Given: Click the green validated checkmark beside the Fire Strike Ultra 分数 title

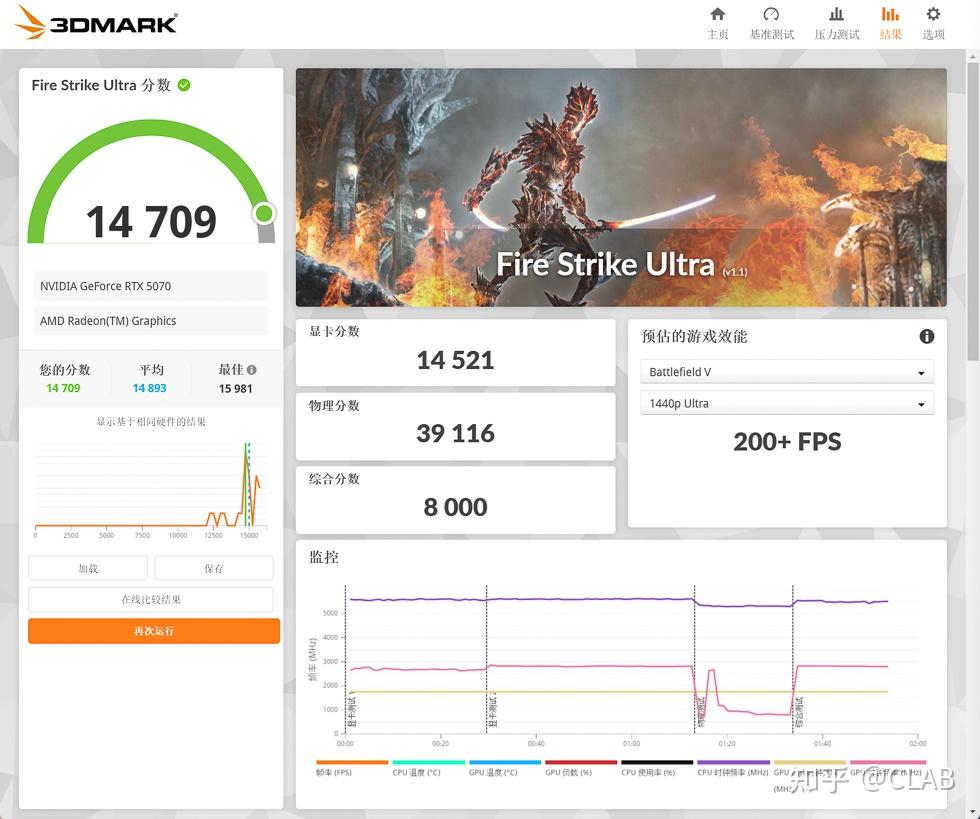Looking at the screenshot, I should point(184,85).
